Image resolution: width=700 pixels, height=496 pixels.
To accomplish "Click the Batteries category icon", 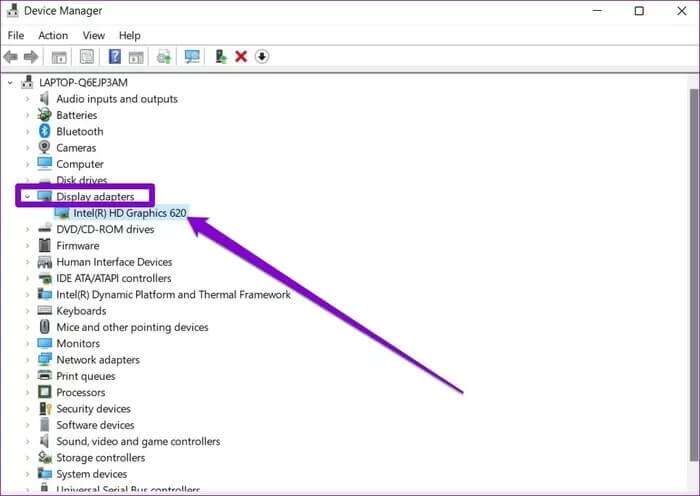I will [44, 115].
